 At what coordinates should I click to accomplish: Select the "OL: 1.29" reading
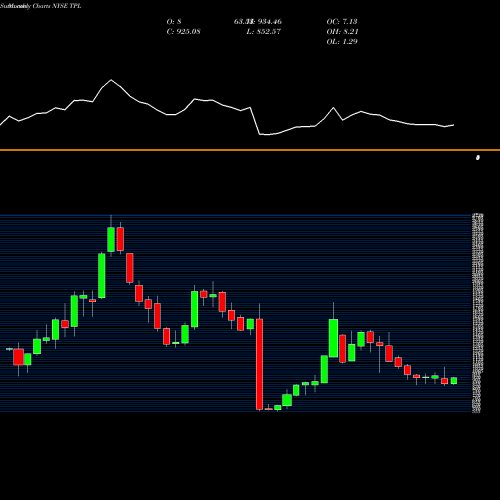[x=342, y=41]
